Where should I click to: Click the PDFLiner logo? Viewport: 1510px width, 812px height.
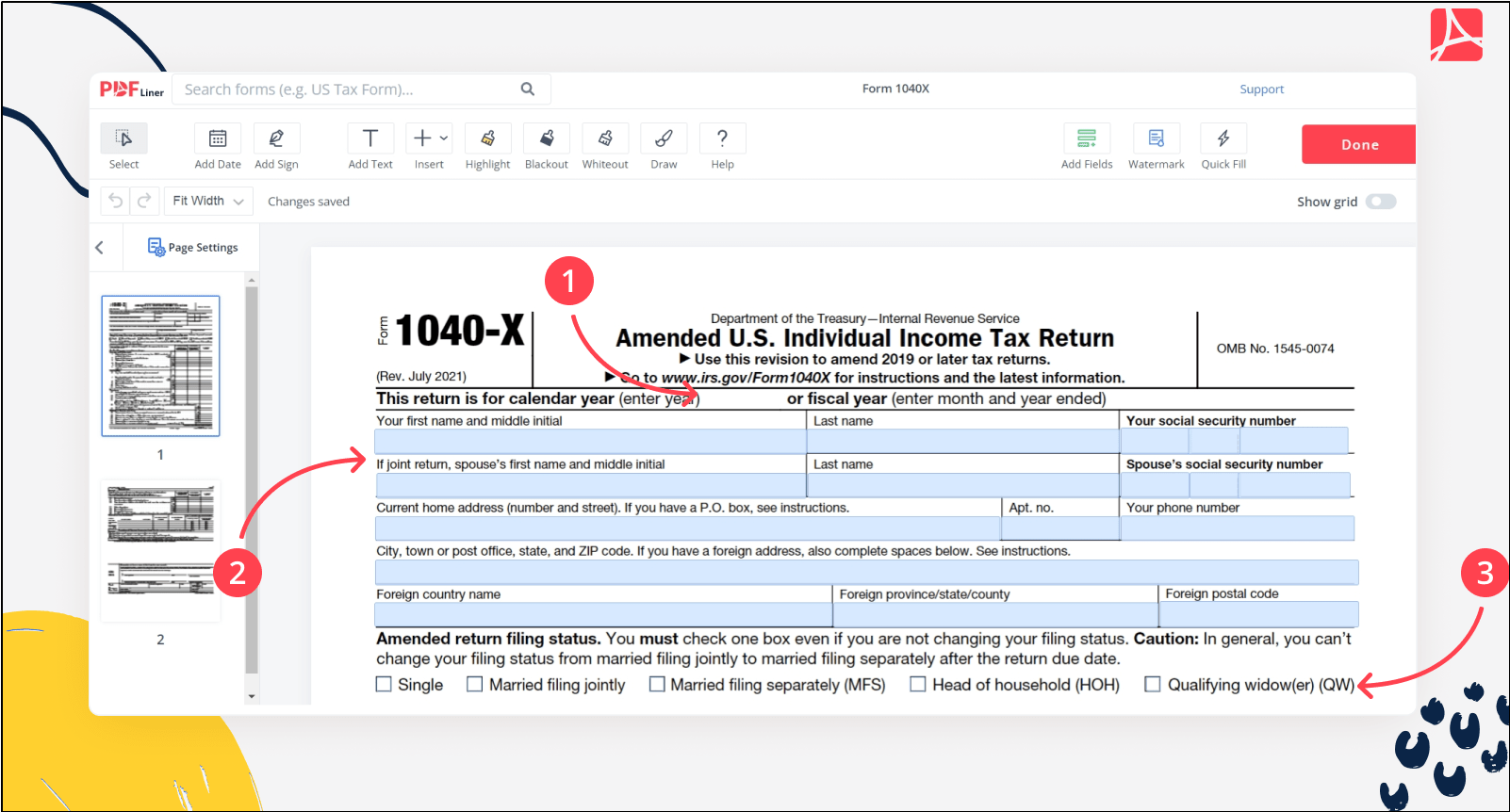132,89
